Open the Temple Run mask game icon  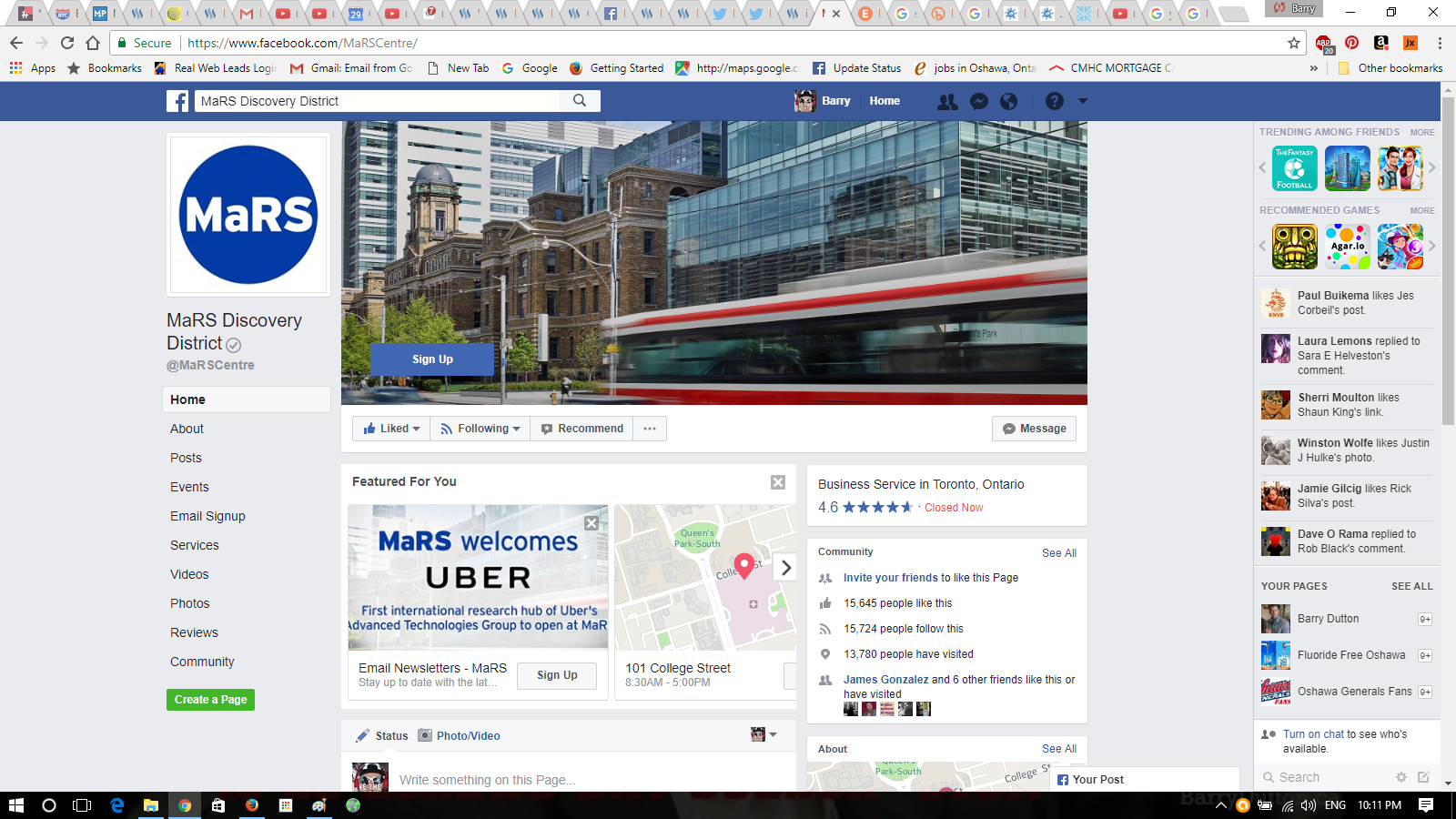tap(1294, 247)
